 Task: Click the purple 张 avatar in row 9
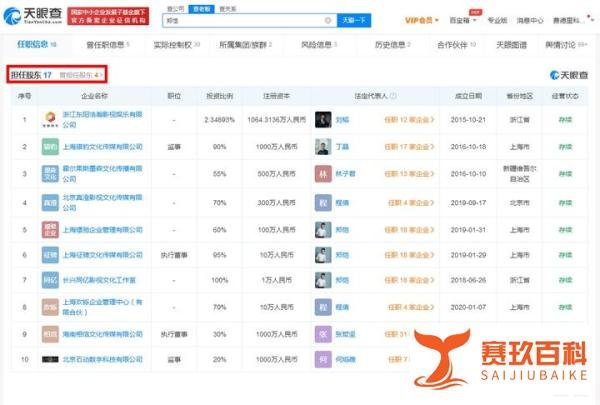[x=323, y=334]
